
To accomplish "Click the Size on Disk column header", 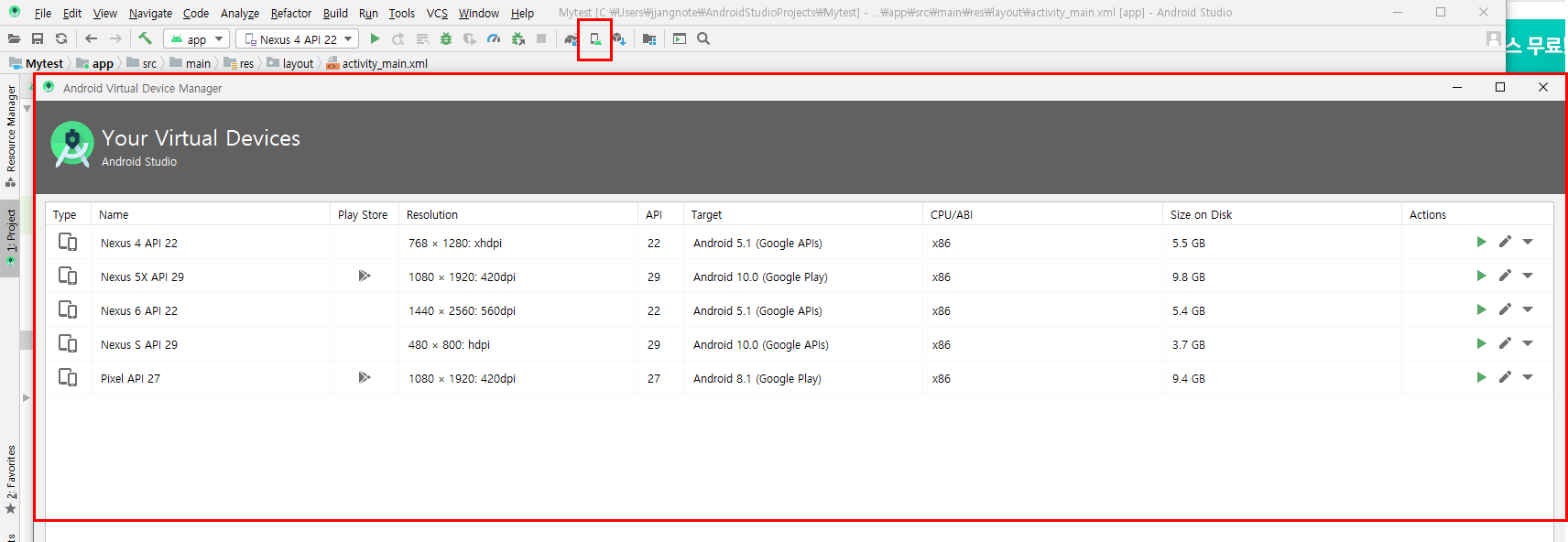I will click(x=1282, y=214).
